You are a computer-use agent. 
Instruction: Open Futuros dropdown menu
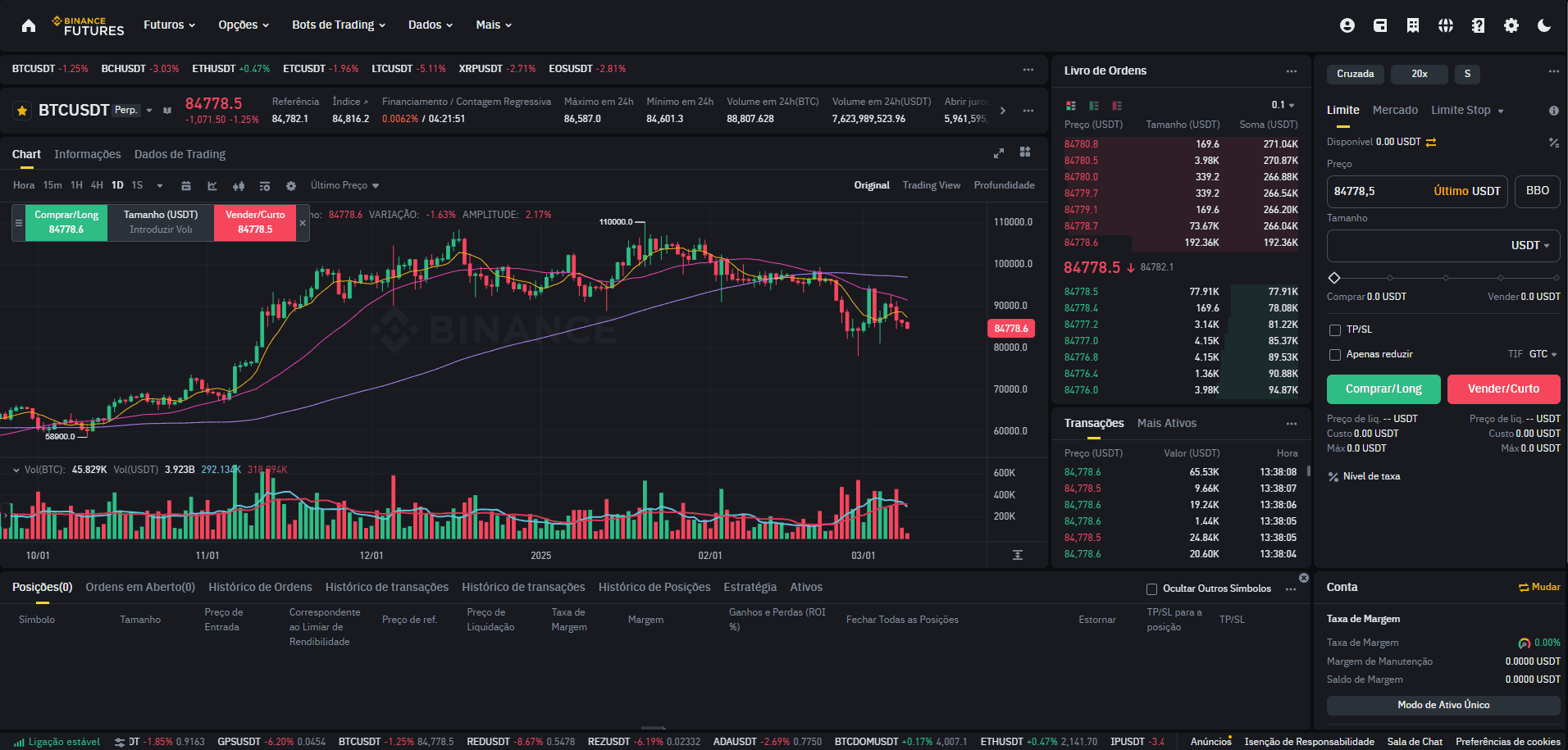click(x=170, y=25)
